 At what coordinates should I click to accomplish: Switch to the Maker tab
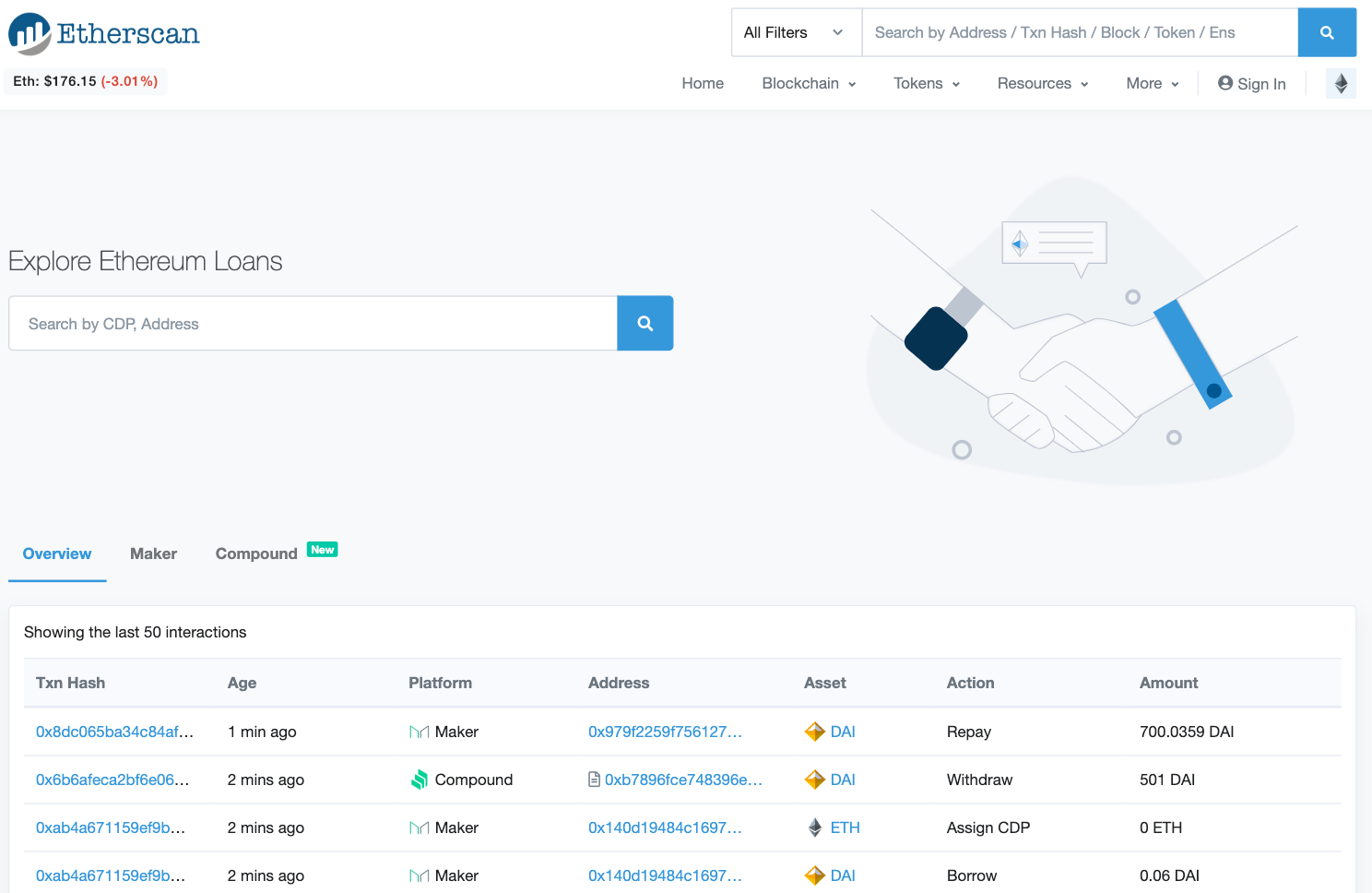[x=153, y=554]
